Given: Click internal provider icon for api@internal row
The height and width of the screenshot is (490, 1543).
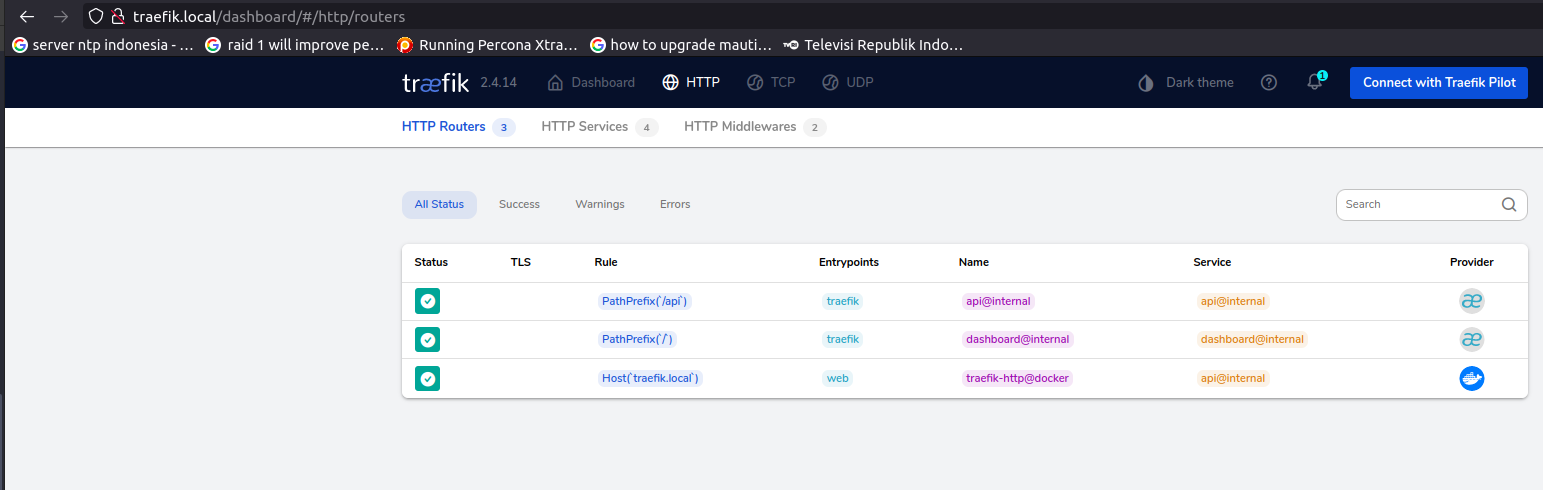Looking at the screenshot, I should 1471,301.
